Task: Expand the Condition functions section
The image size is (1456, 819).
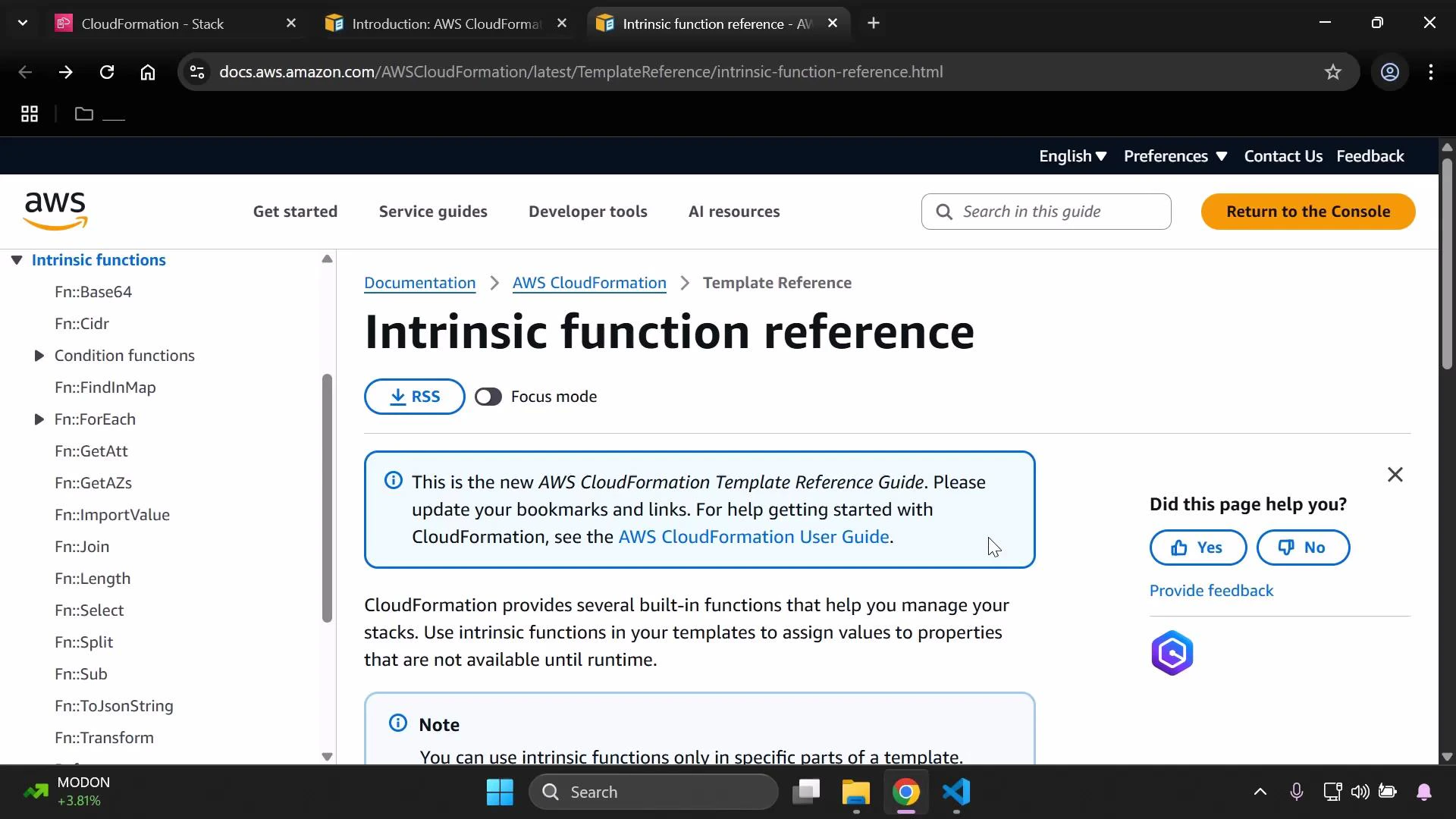Action: click(39, 356)
